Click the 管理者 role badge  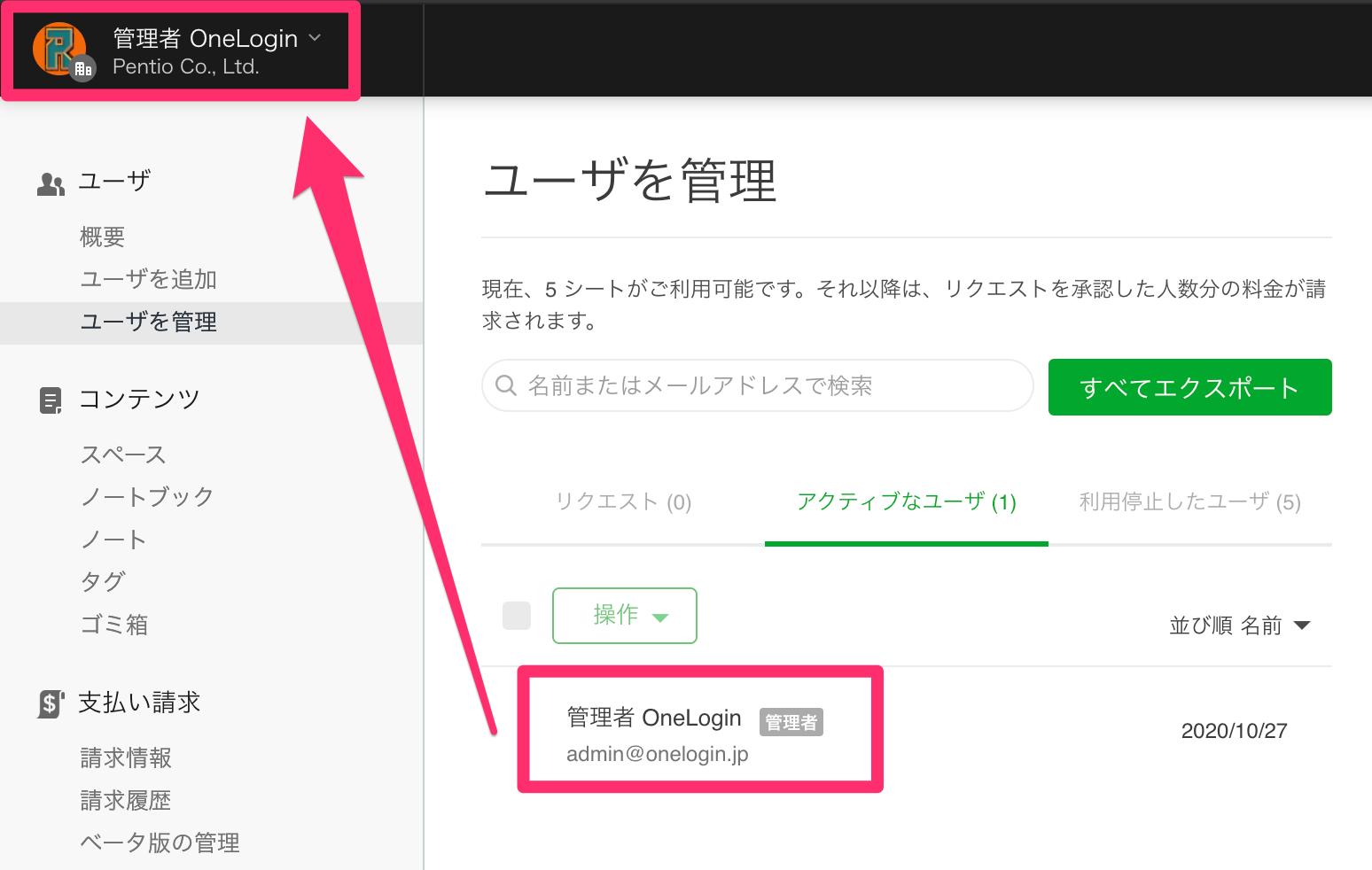coord(791,722)
